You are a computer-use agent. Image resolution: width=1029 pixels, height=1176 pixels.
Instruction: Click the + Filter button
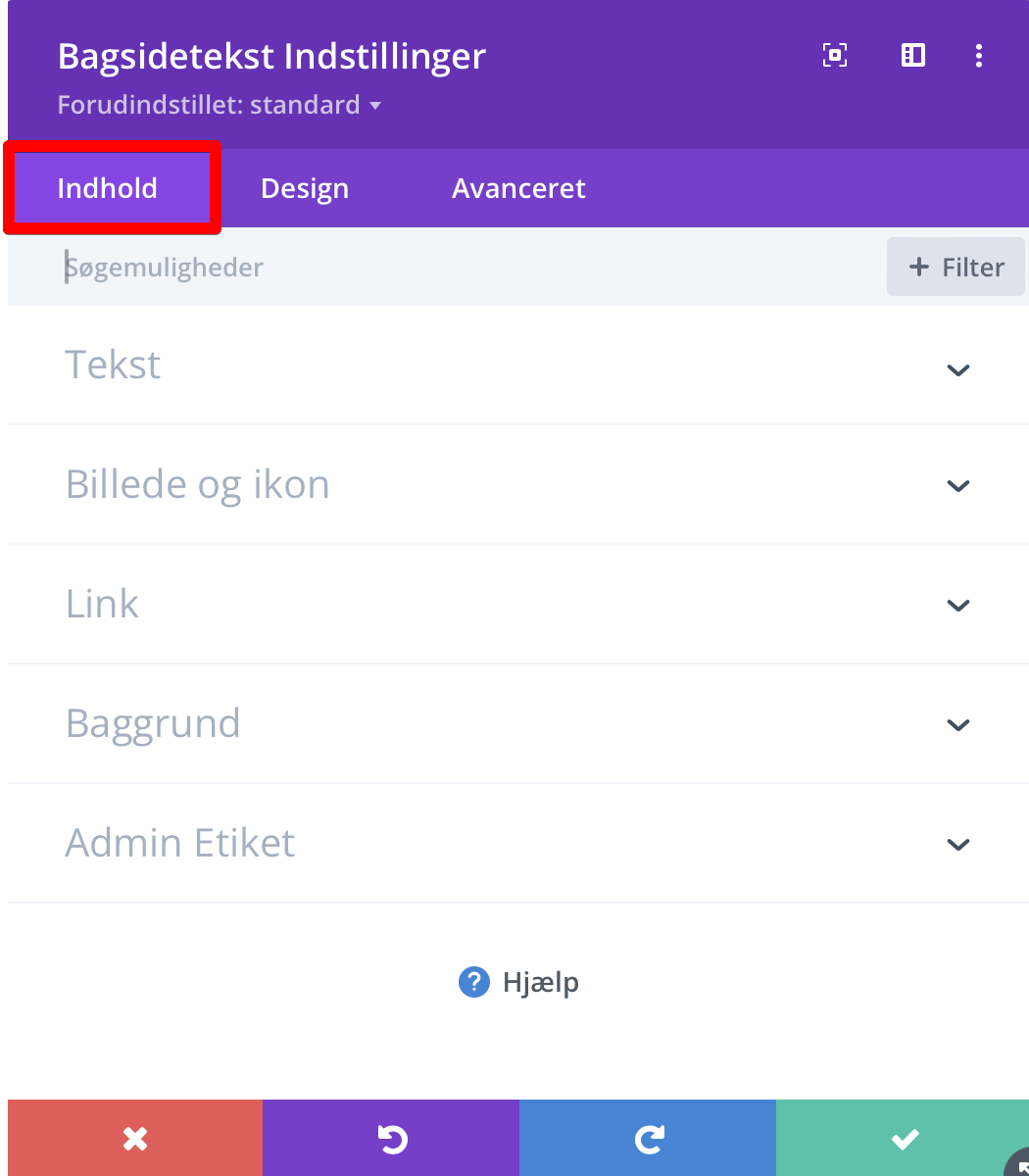click(955, 267)
